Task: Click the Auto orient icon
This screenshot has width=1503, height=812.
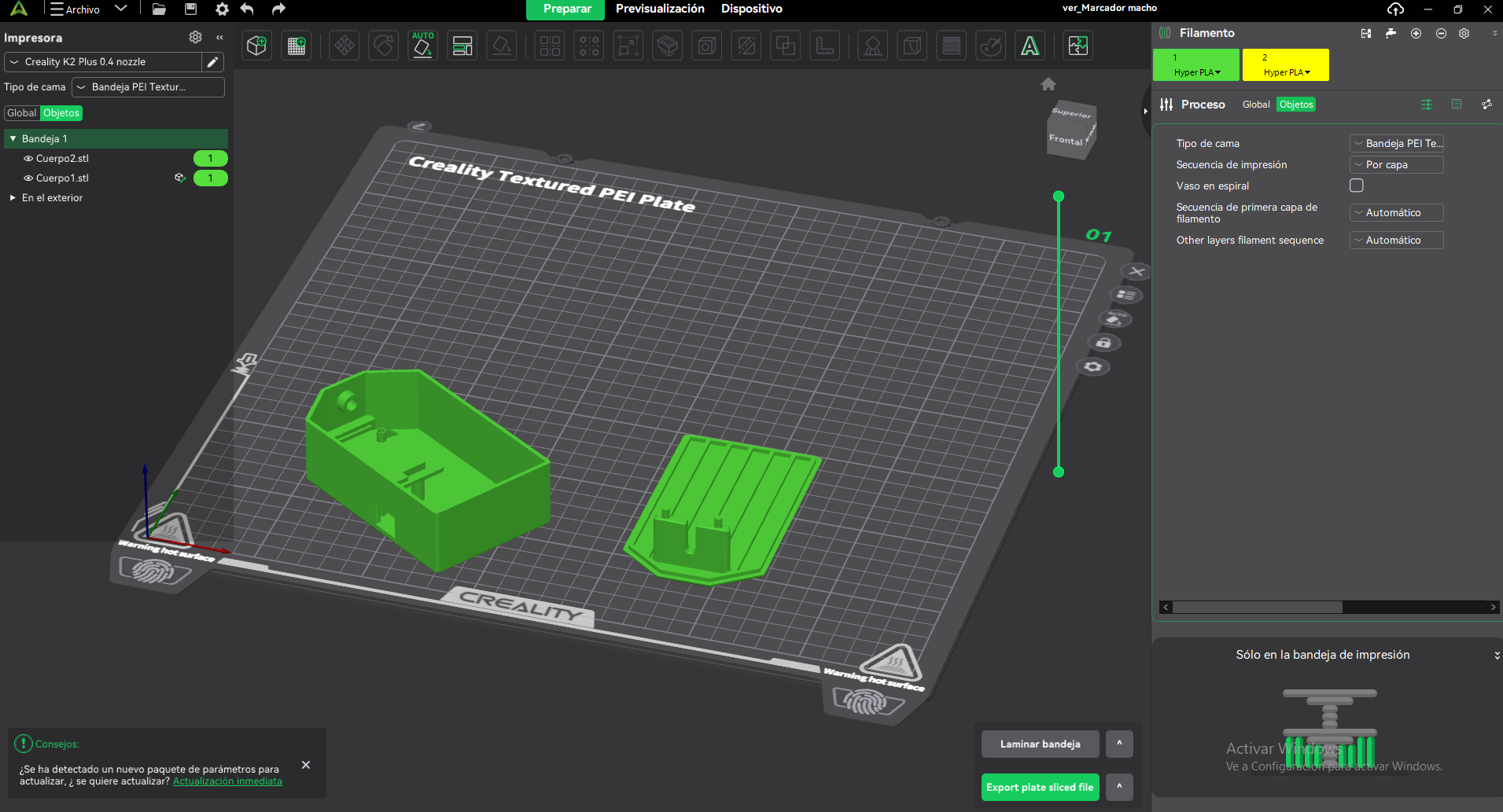Action: [x=423, y=46]
